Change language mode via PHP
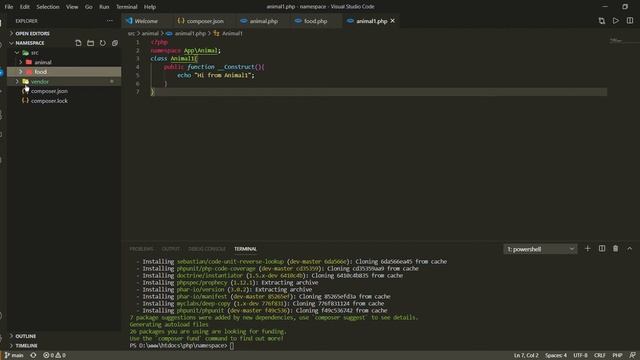Image resolution: width=640 pixels, height=360 pixels. (617, 356)
